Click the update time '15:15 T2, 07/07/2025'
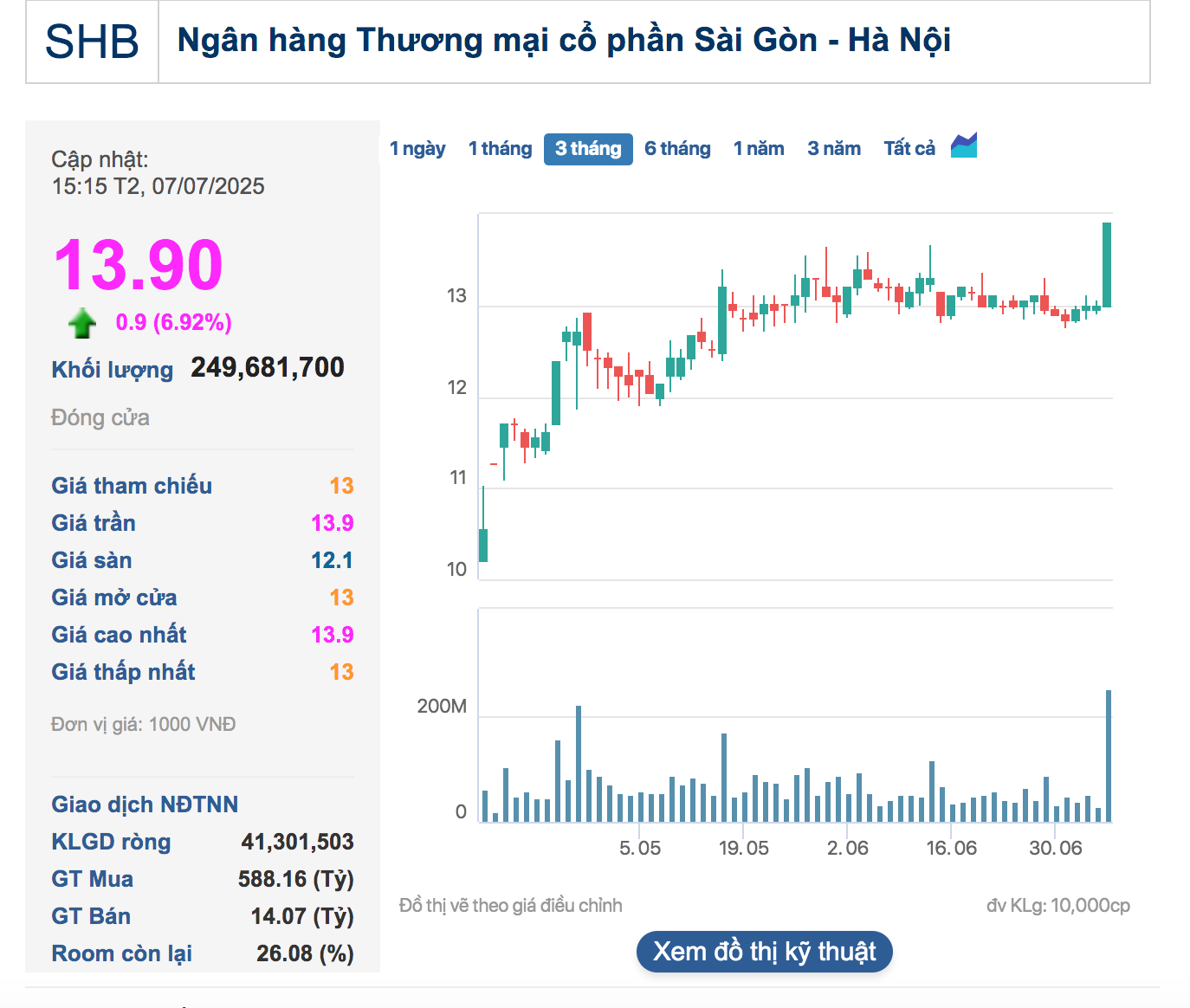This screenshot has height=1008, width=1190. pyautogui.click(x=158, y=186)
